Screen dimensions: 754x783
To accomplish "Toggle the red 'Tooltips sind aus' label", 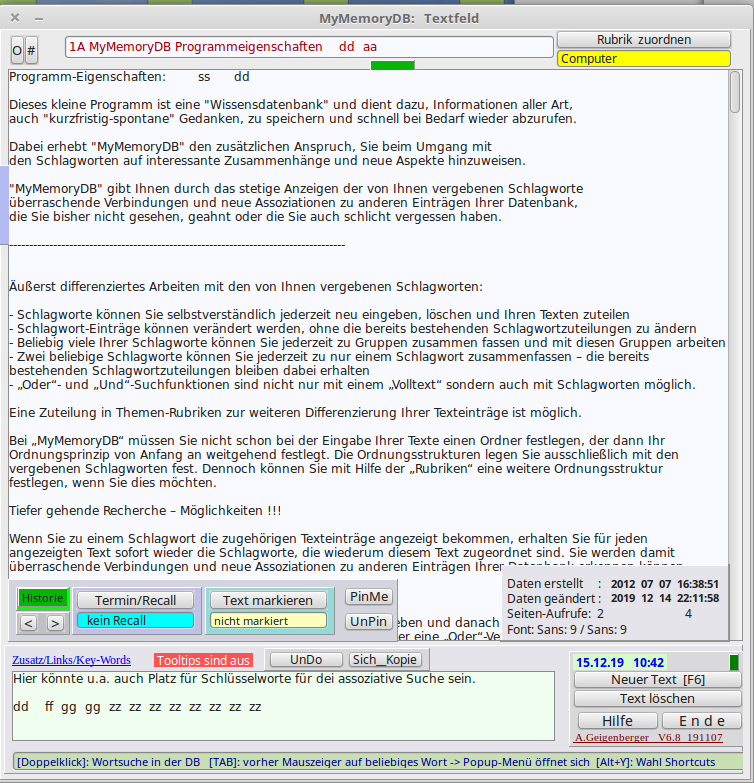I will (x=203, y=660).
